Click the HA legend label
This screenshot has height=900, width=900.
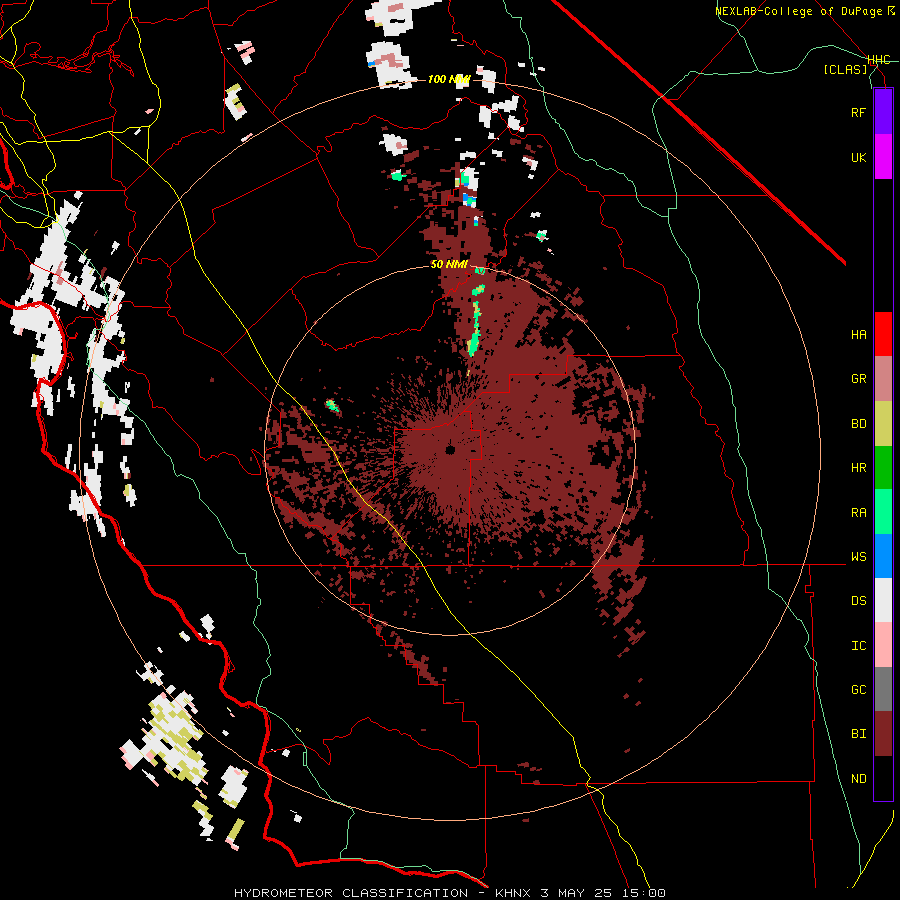coord(858,334)
